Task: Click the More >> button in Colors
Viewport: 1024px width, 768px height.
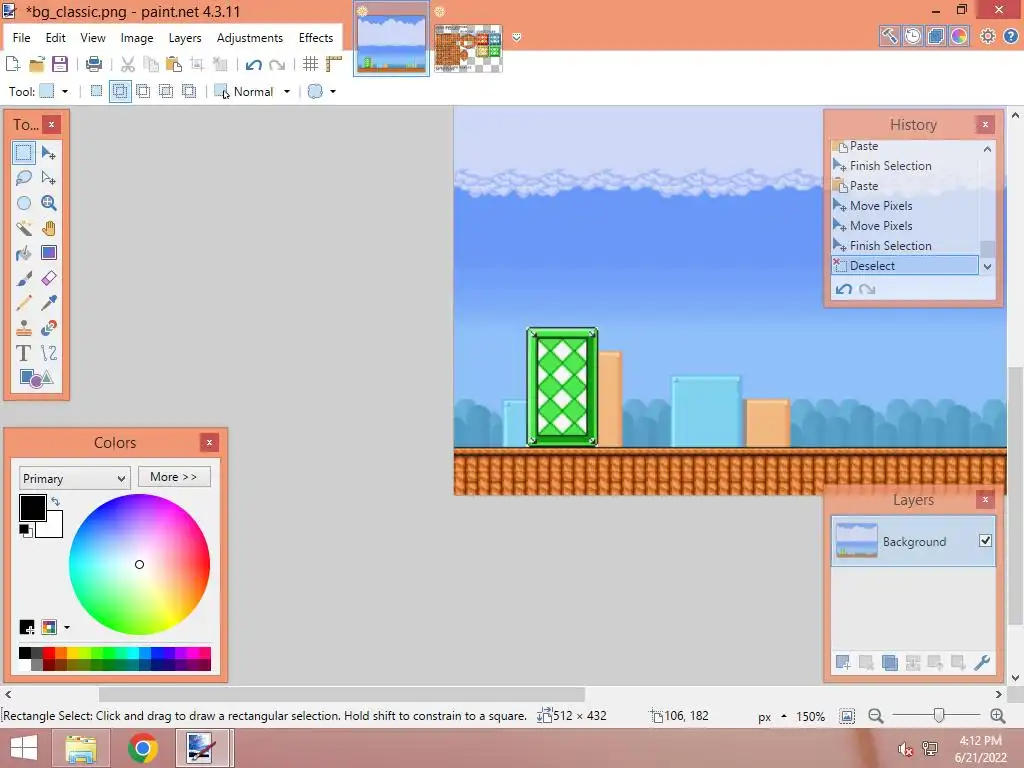Action: pyautogui.click(x=174, y=477)
